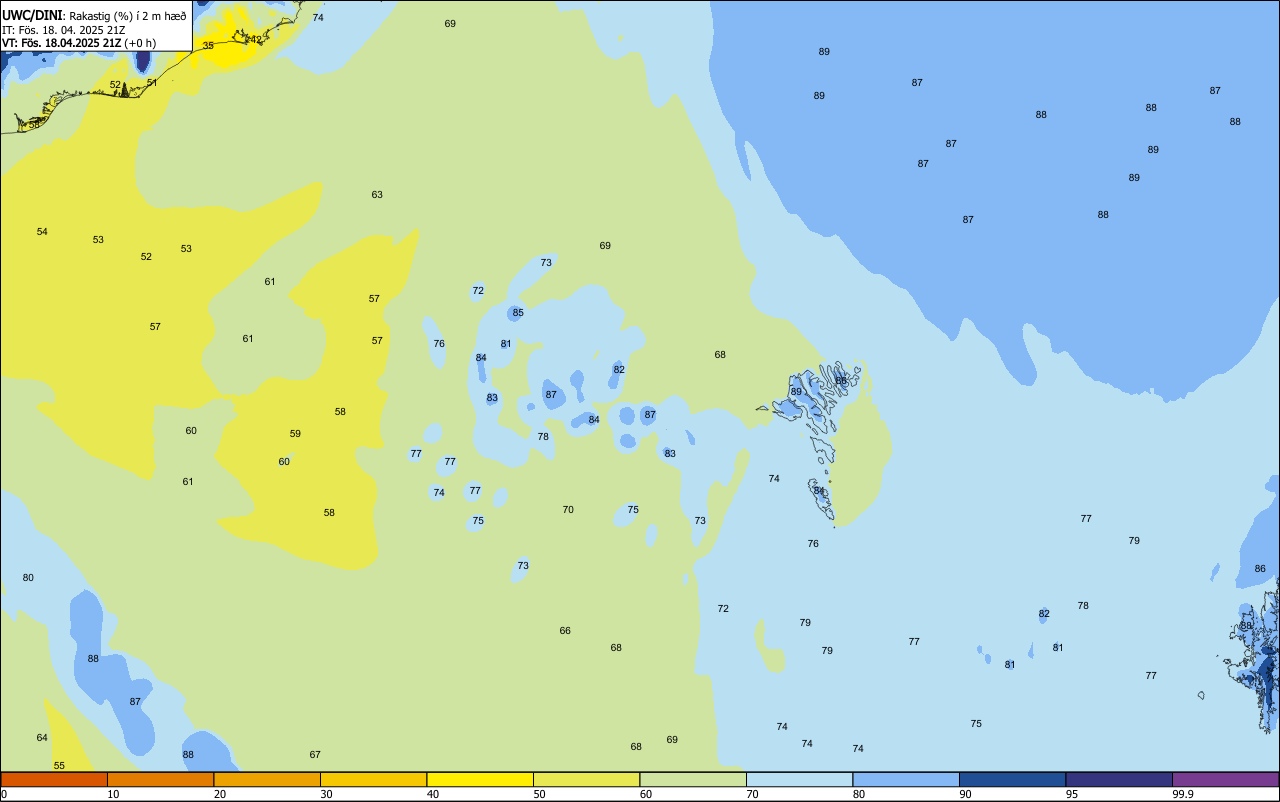The image size is (1280, 802).
Task: Click the map value '67'
Action: [x=315, y=754]
